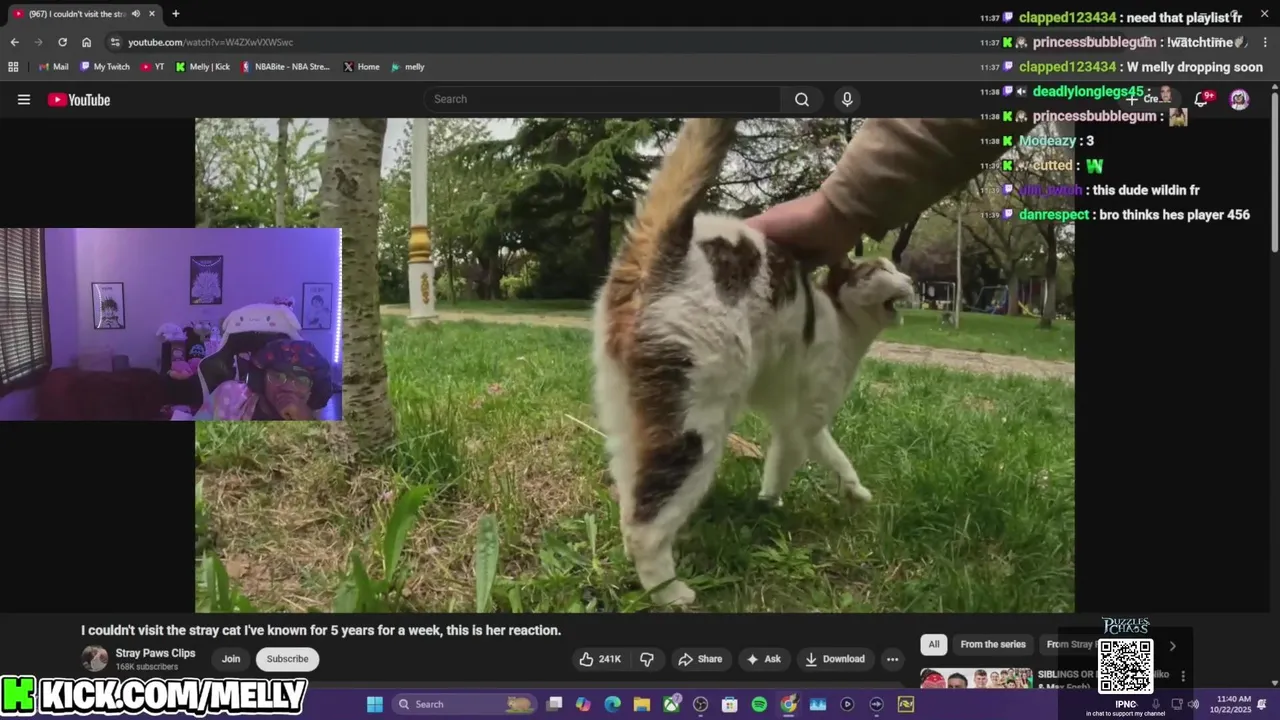Open options for the SIBLINGS recommended video
The height and width of the screenshot is (720, 1280).
pyautogui.click(x=1182, y=677)
